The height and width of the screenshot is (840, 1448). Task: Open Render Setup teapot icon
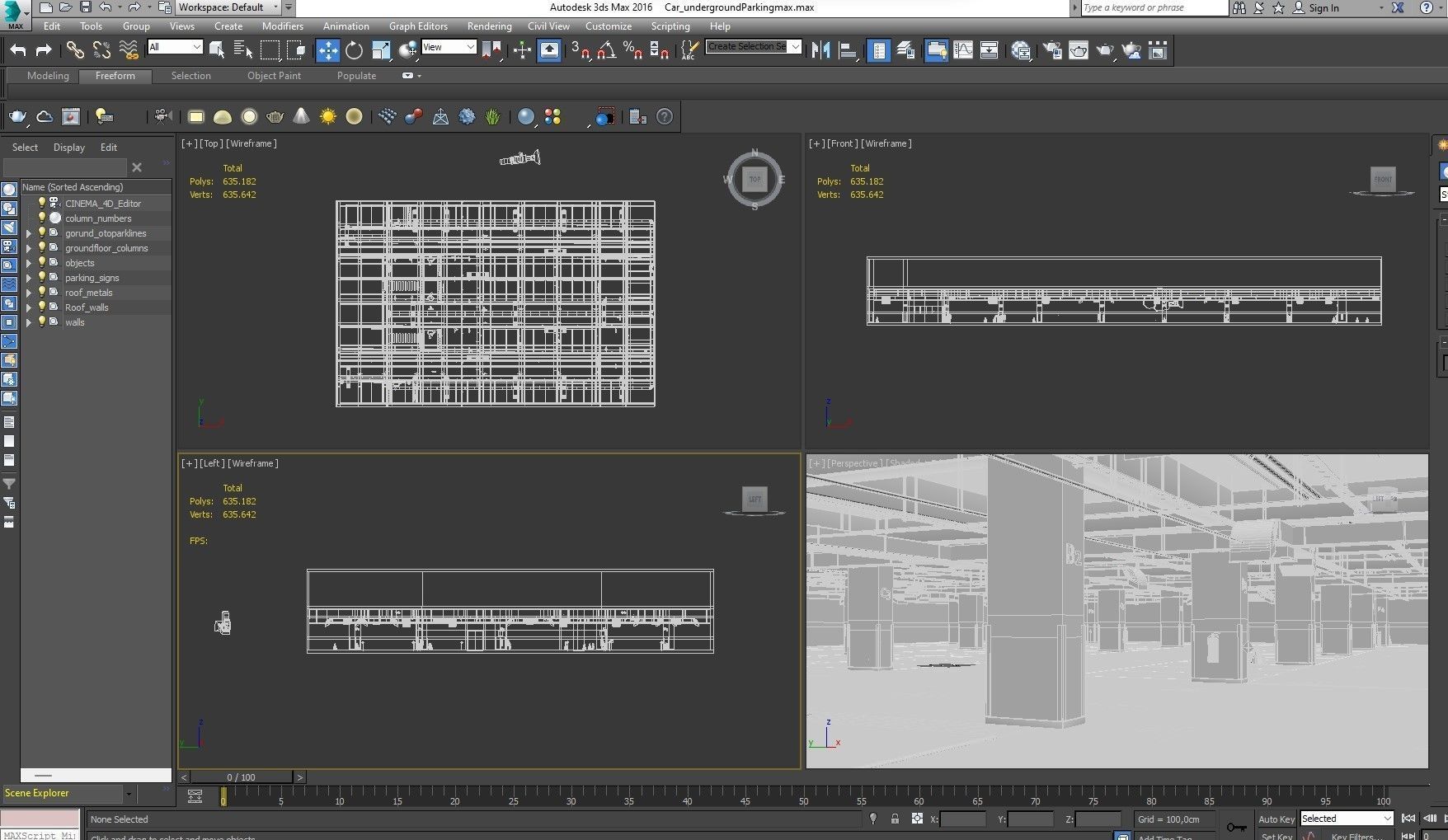click(1052, 50)
